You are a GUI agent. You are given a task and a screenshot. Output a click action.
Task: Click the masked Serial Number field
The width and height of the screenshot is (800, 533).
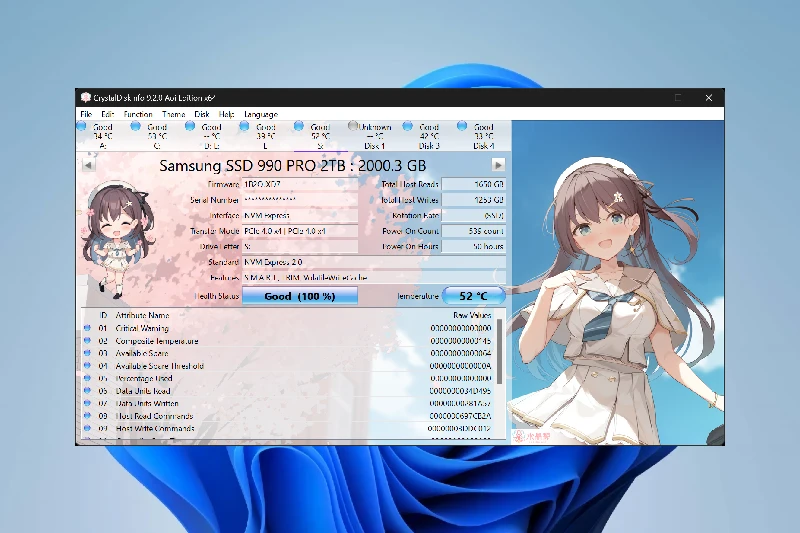click(x=299, y=200)
